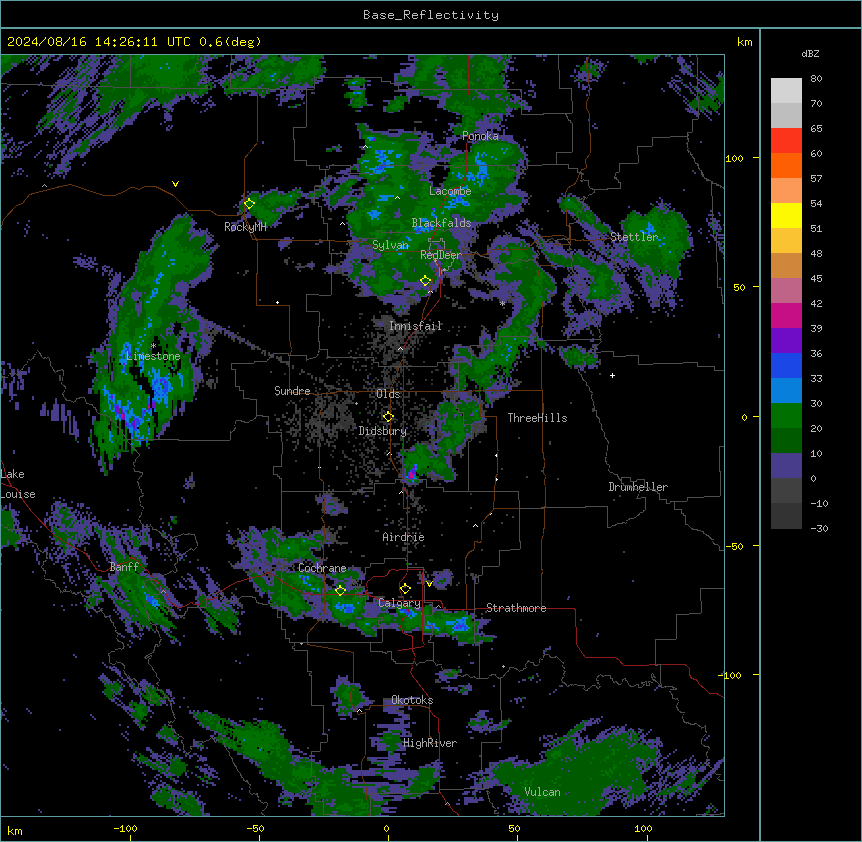Click the Calgary city label
The image size is (862, 842).
399,603
